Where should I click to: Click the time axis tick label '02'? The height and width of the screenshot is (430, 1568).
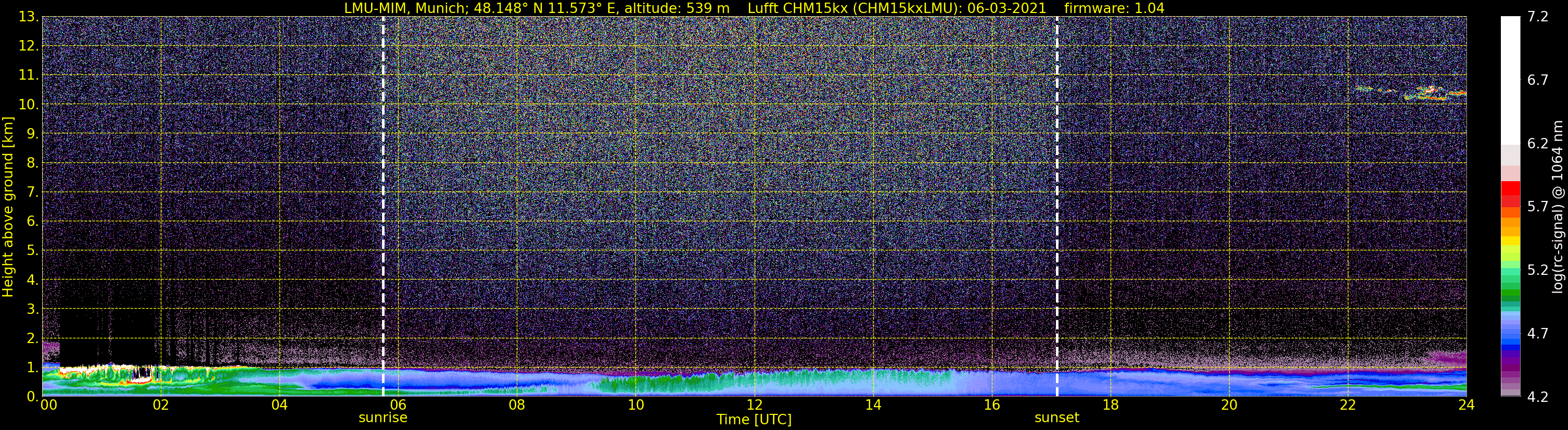click(161, 405)
